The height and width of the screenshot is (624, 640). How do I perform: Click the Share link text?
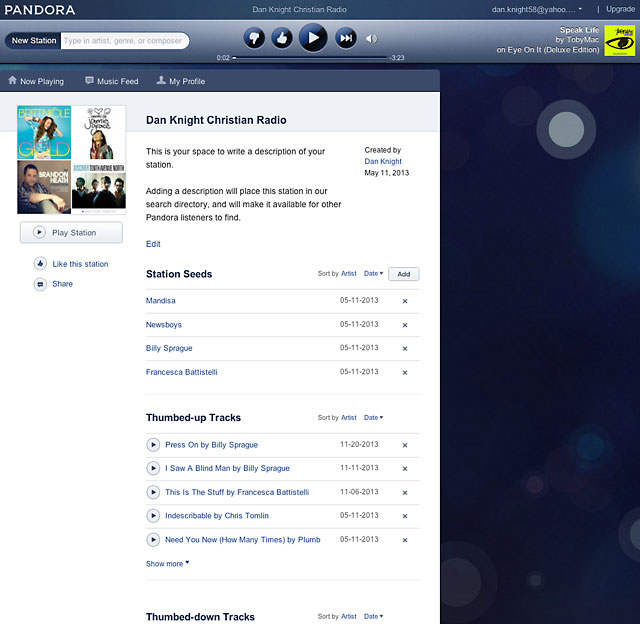(62, 284)
